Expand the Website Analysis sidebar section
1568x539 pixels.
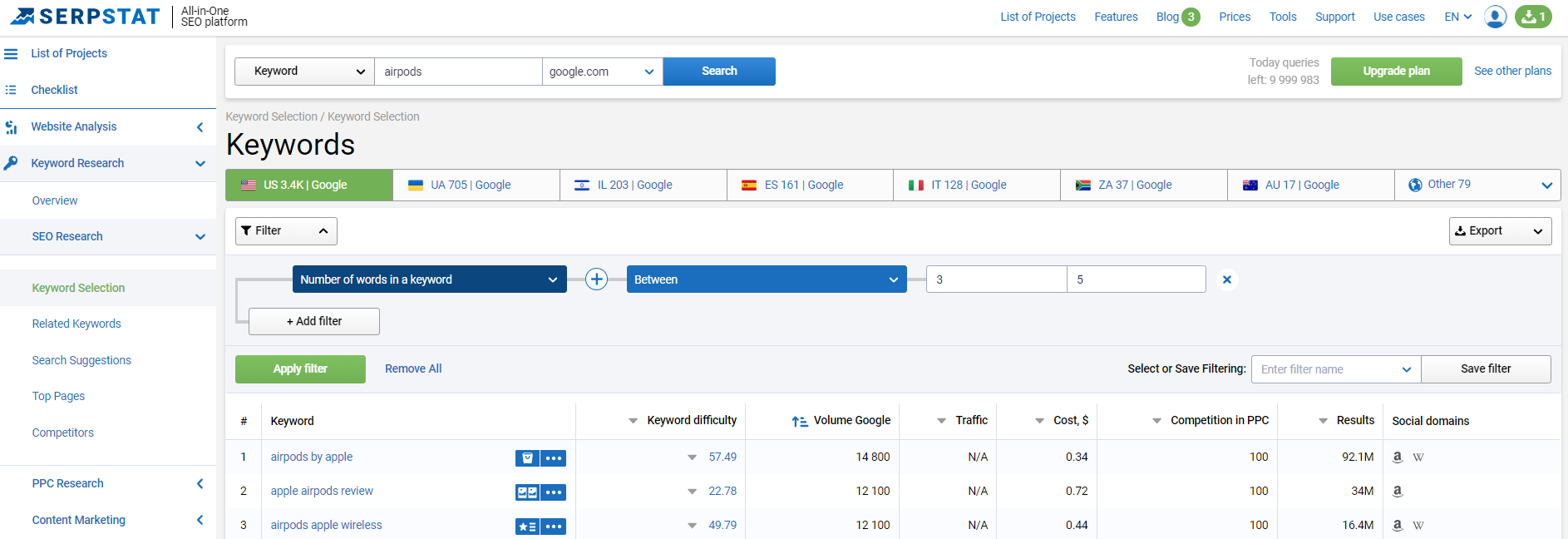click(200, 127)
